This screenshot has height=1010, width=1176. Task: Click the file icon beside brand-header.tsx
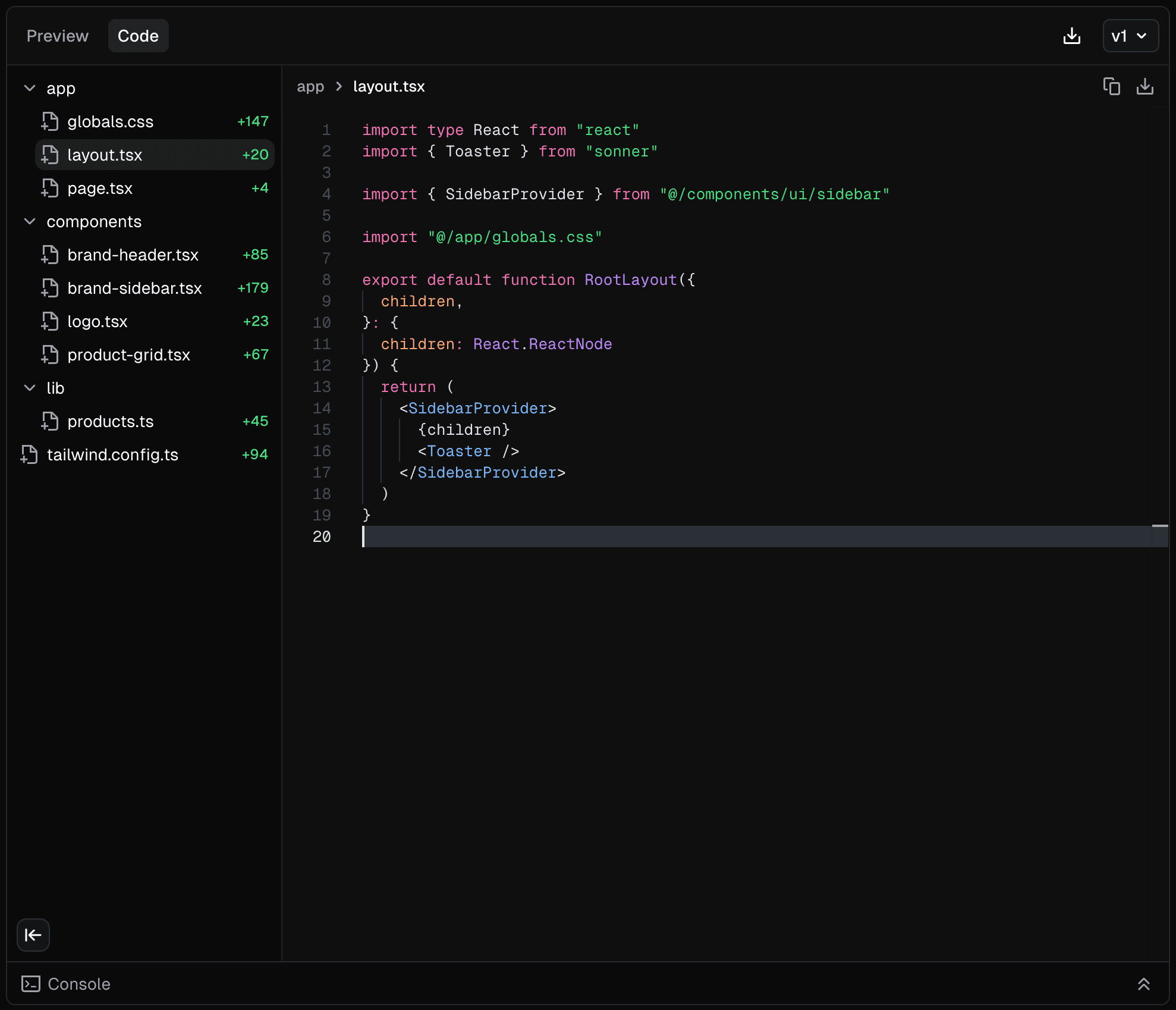[x=51, y=255]
